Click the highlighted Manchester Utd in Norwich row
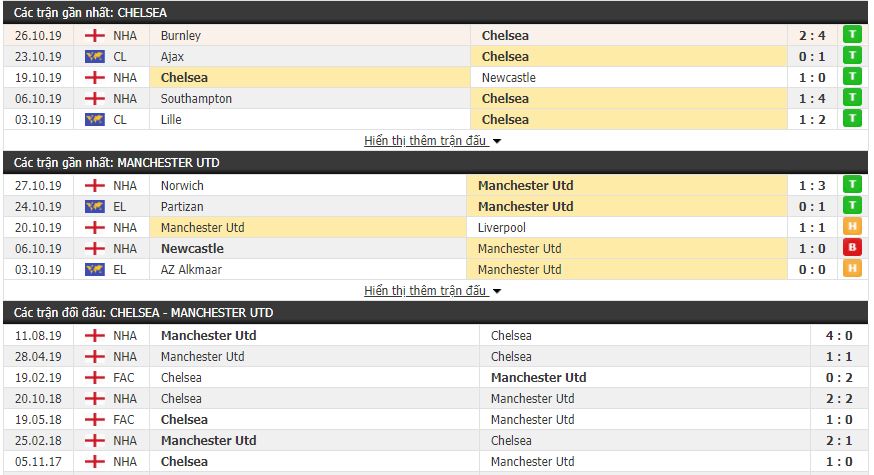 click(x=526, y=186)
